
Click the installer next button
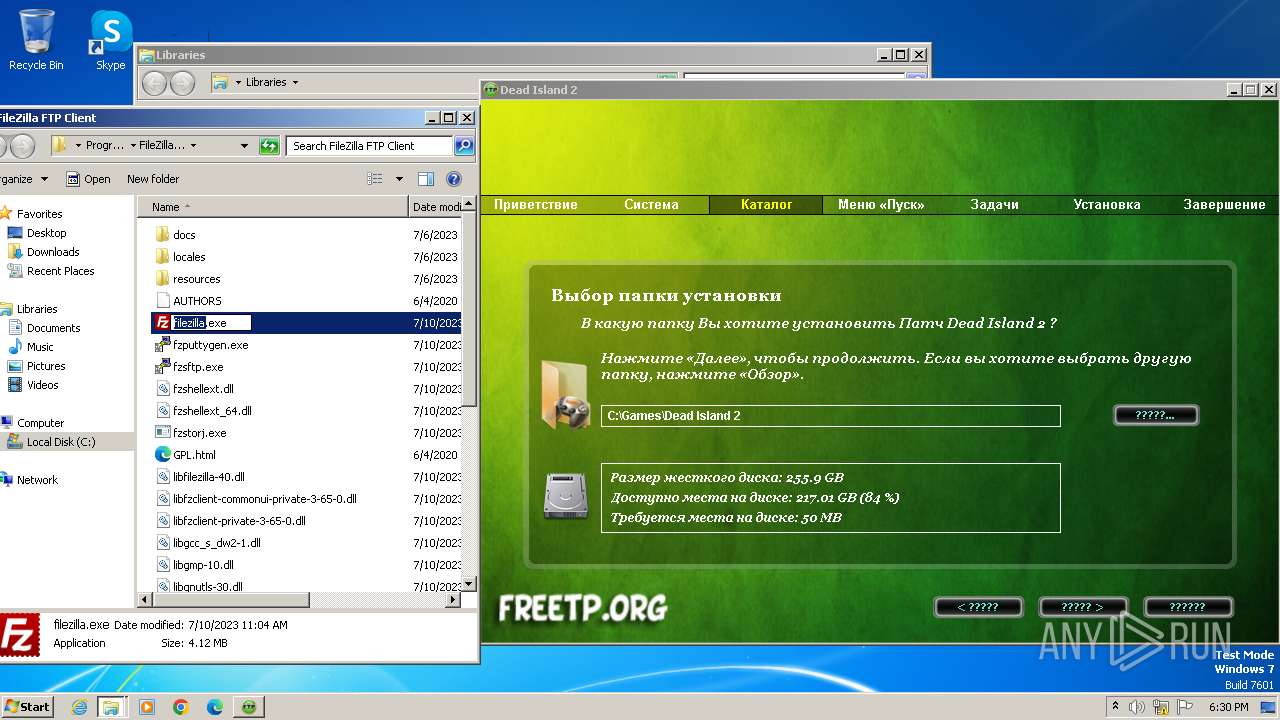coord(1083,607)
